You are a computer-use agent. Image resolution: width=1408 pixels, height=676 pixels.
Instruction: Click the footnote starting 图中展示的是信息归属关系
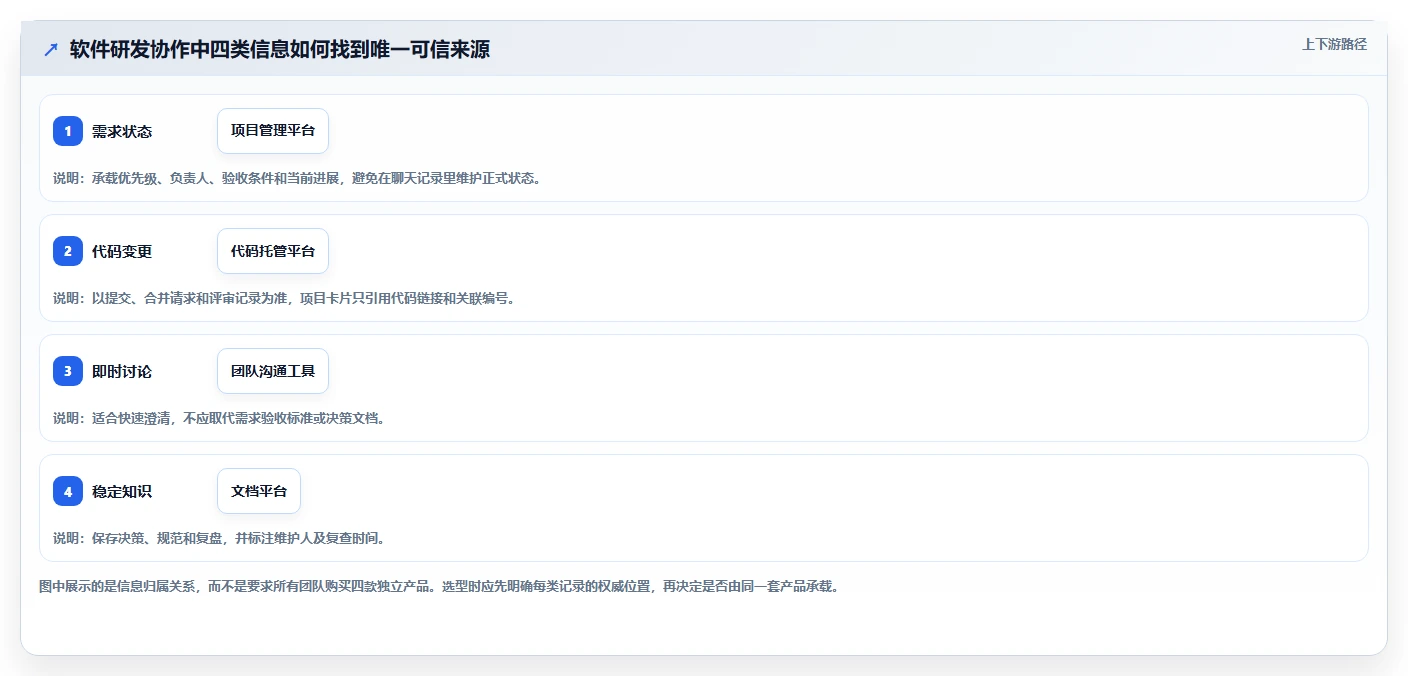pos(438,586)
